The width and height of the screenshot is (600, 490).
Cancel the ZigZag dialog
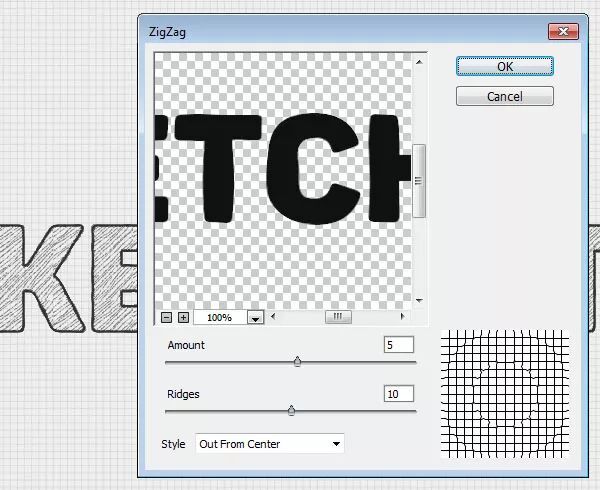pyautogui.click(x=504, y=96)
